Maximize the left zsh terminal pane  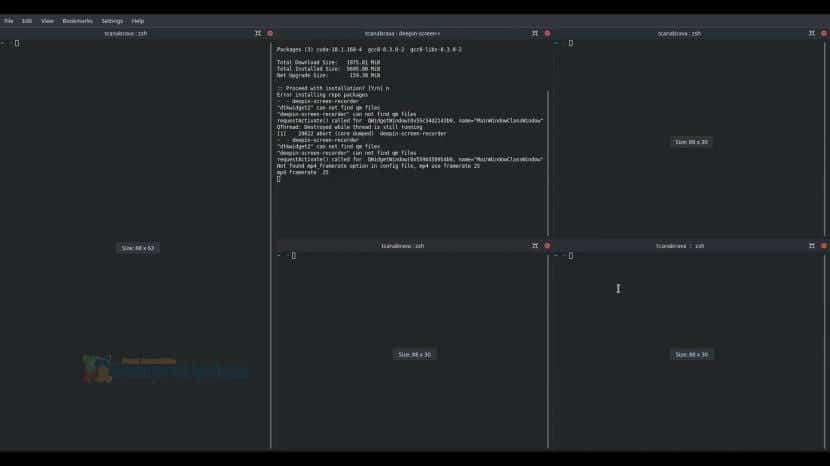(x=258, y=33)
